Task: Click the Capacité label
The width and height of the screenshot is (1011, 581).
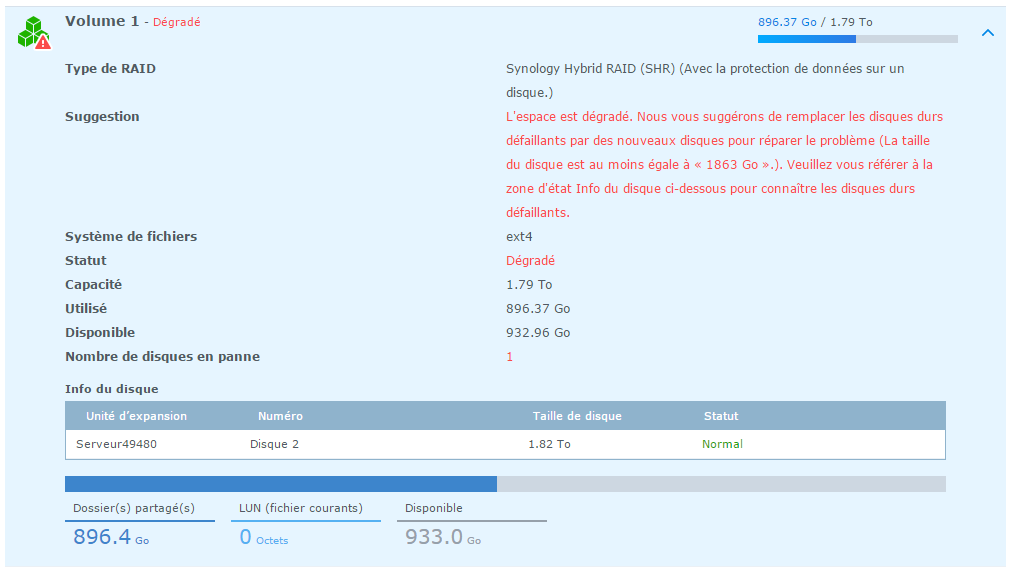Action: coord(93,284)
